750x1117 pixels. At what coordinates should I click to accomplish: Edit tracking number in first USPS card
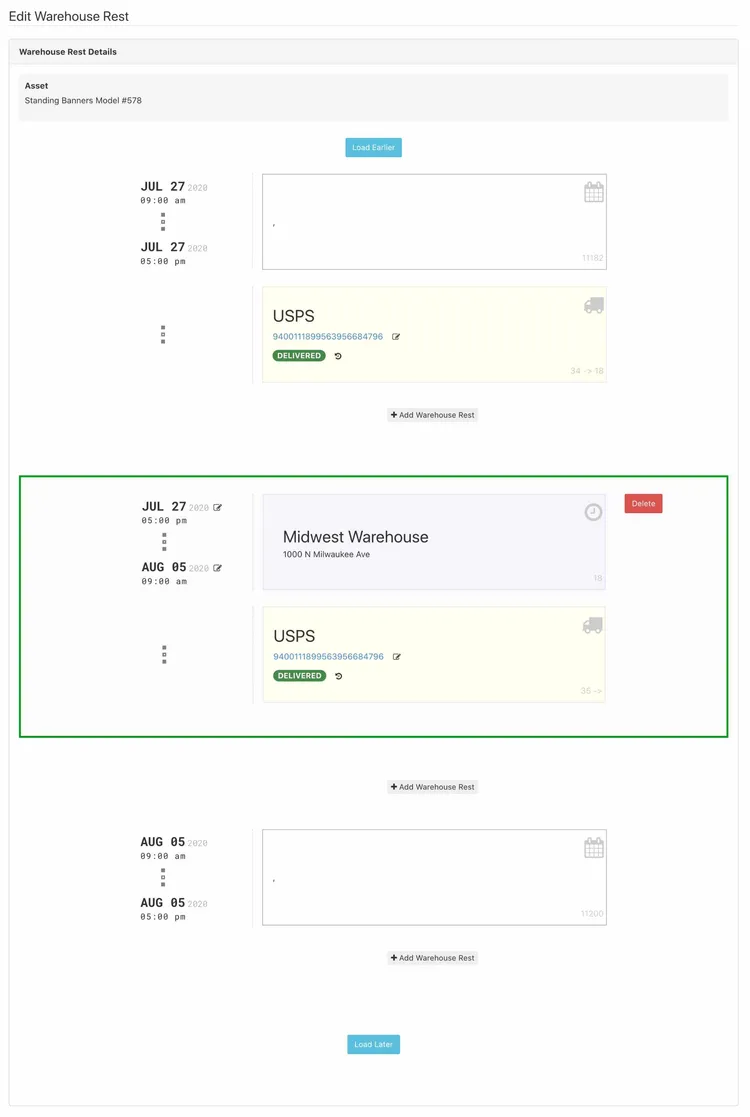coord(396,337)
